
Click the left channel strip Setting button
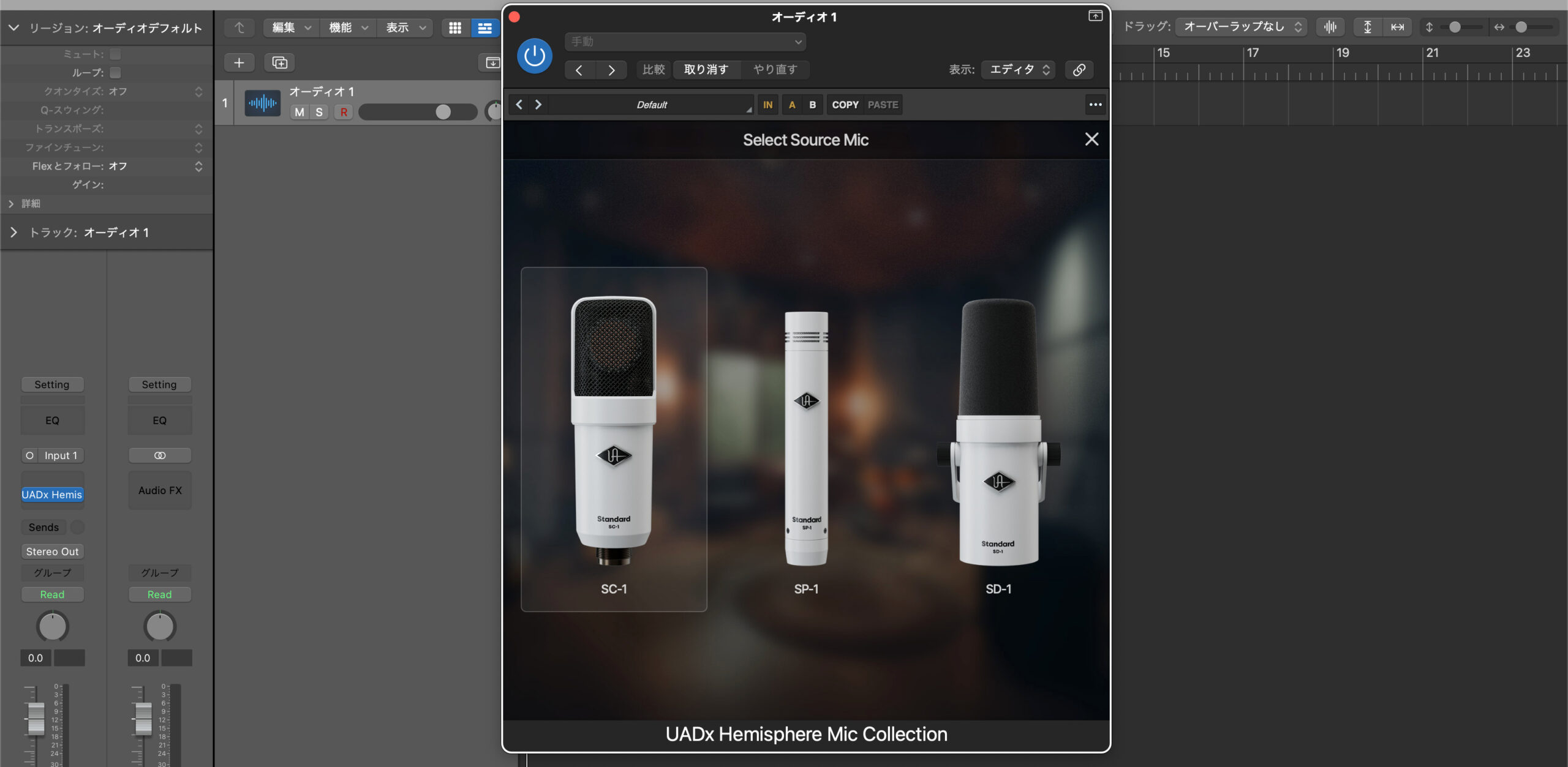(52, 384)
